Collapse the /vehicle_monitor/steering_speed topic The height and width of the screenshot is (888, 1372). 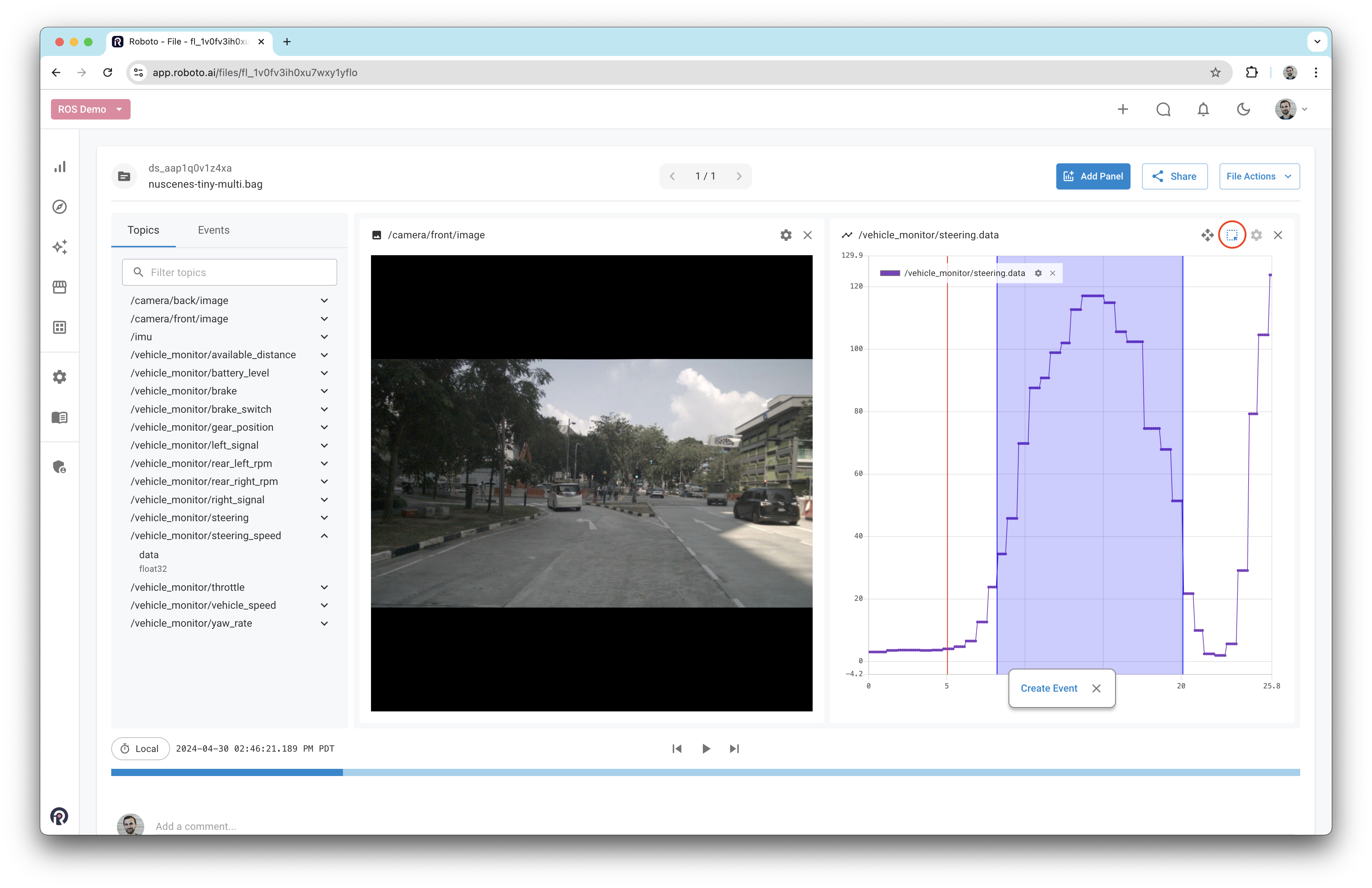[x=324, y=536]
